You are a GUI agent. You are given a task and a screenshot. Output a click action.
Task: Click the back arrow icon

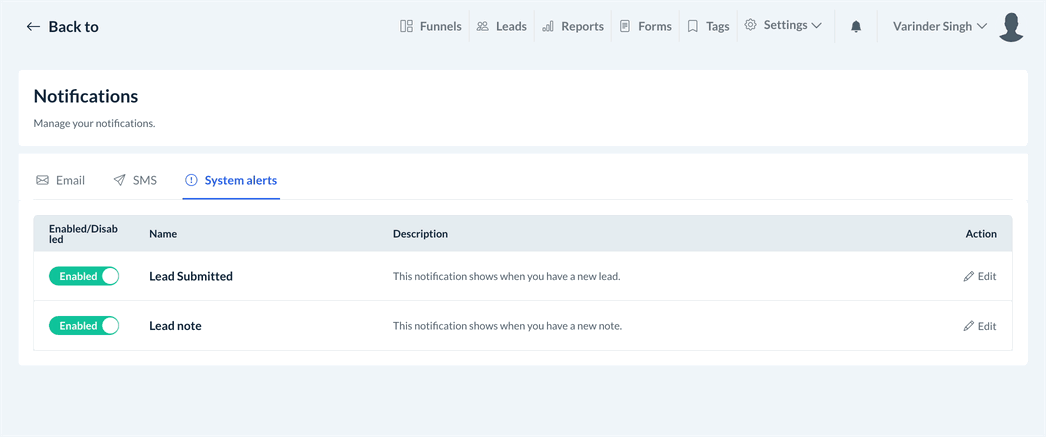[x=33, y=27]
